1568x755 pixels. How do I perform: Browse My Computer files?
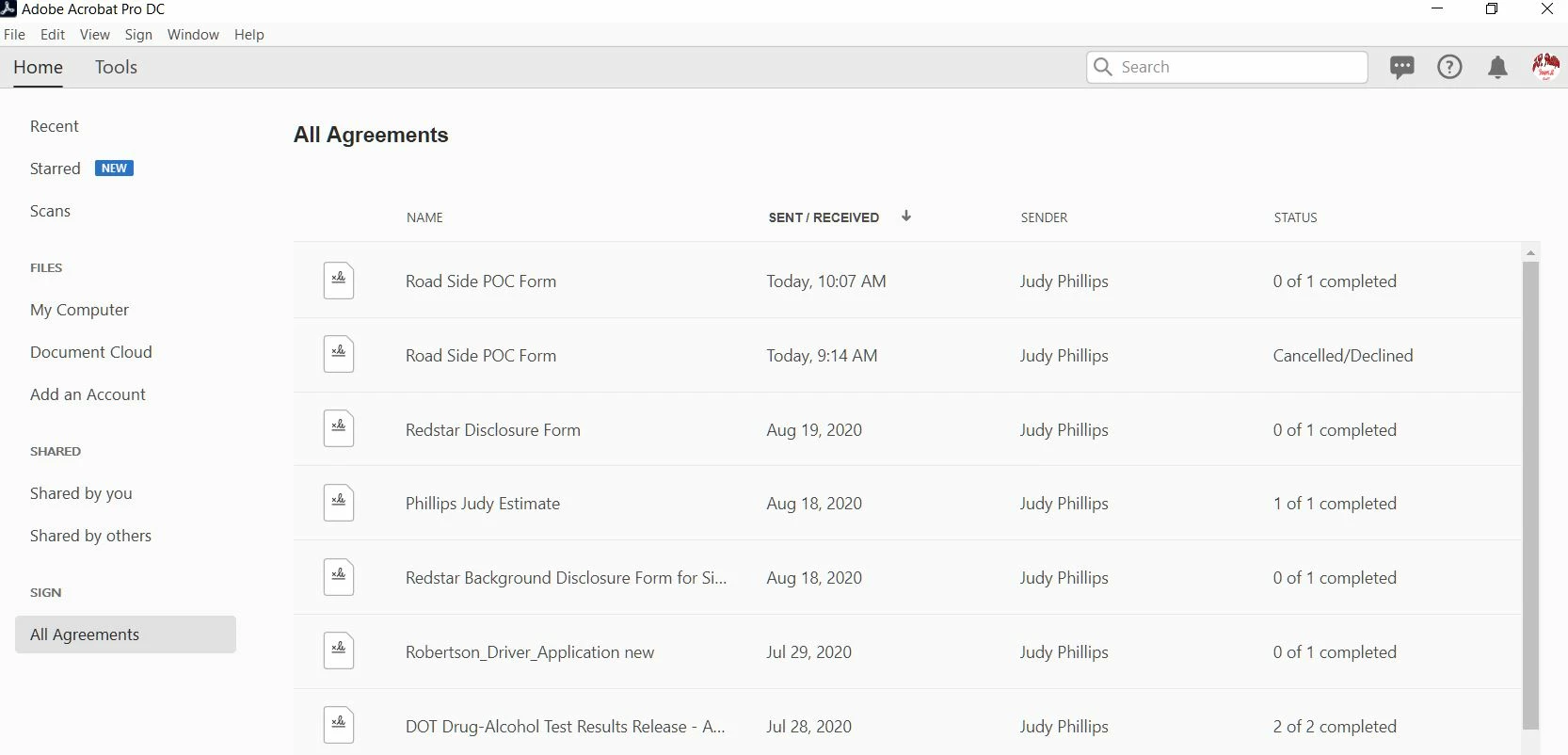(79, 310)
